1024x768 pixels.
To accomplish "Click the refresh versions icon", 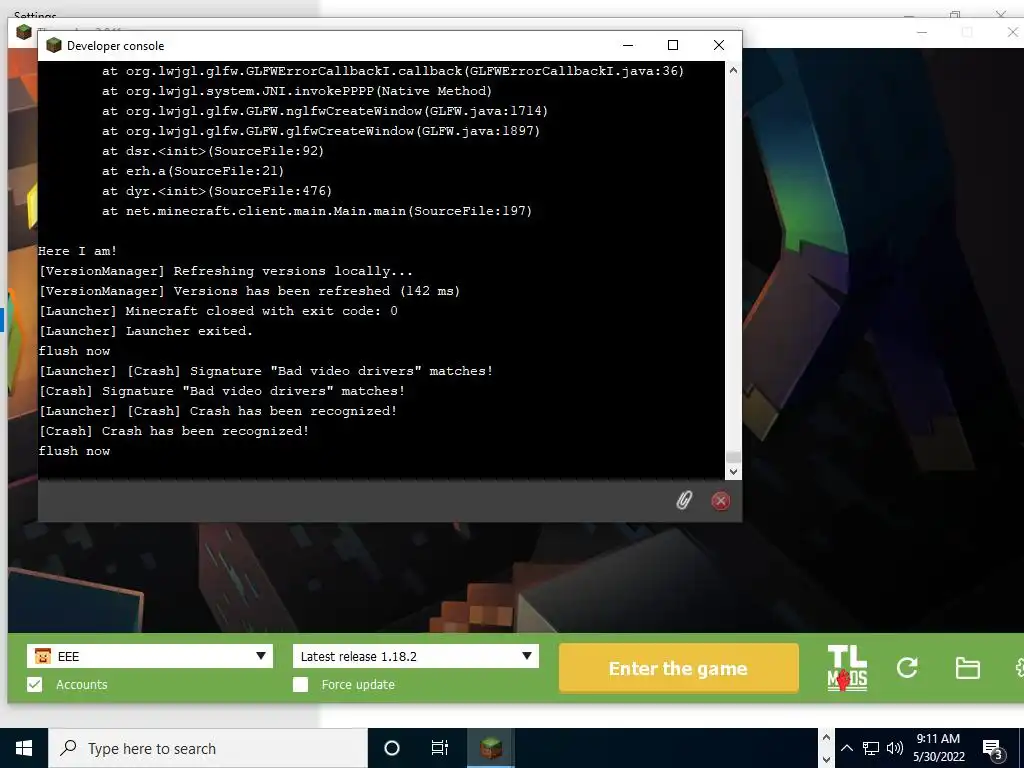I will 907,667.
